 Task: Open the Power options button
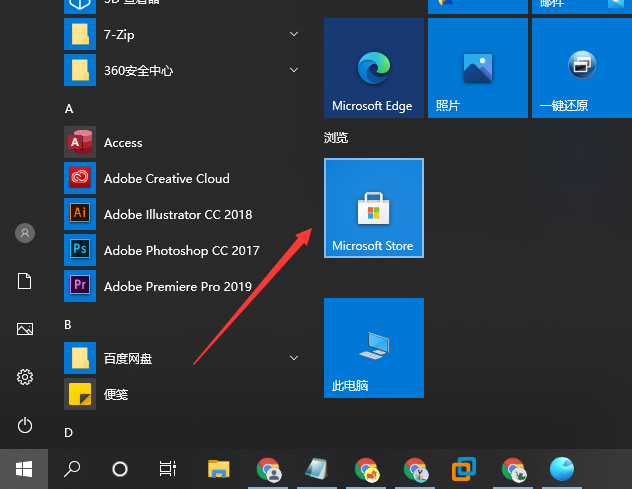(x=25, y=425)
